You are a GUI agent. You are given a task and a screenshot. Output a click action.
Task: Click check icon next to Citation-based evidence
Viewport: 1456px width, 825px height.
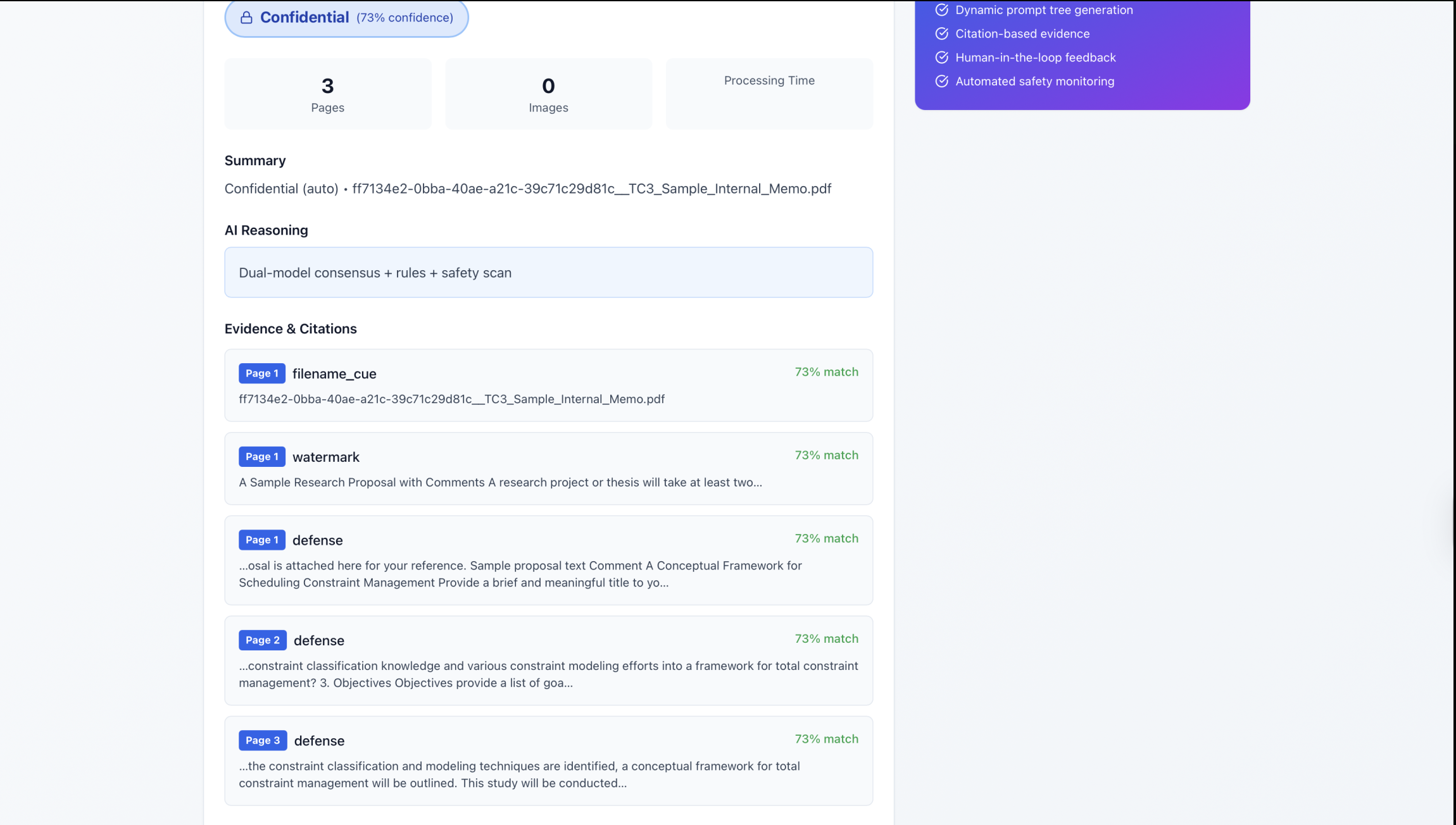tap(942, 34)
